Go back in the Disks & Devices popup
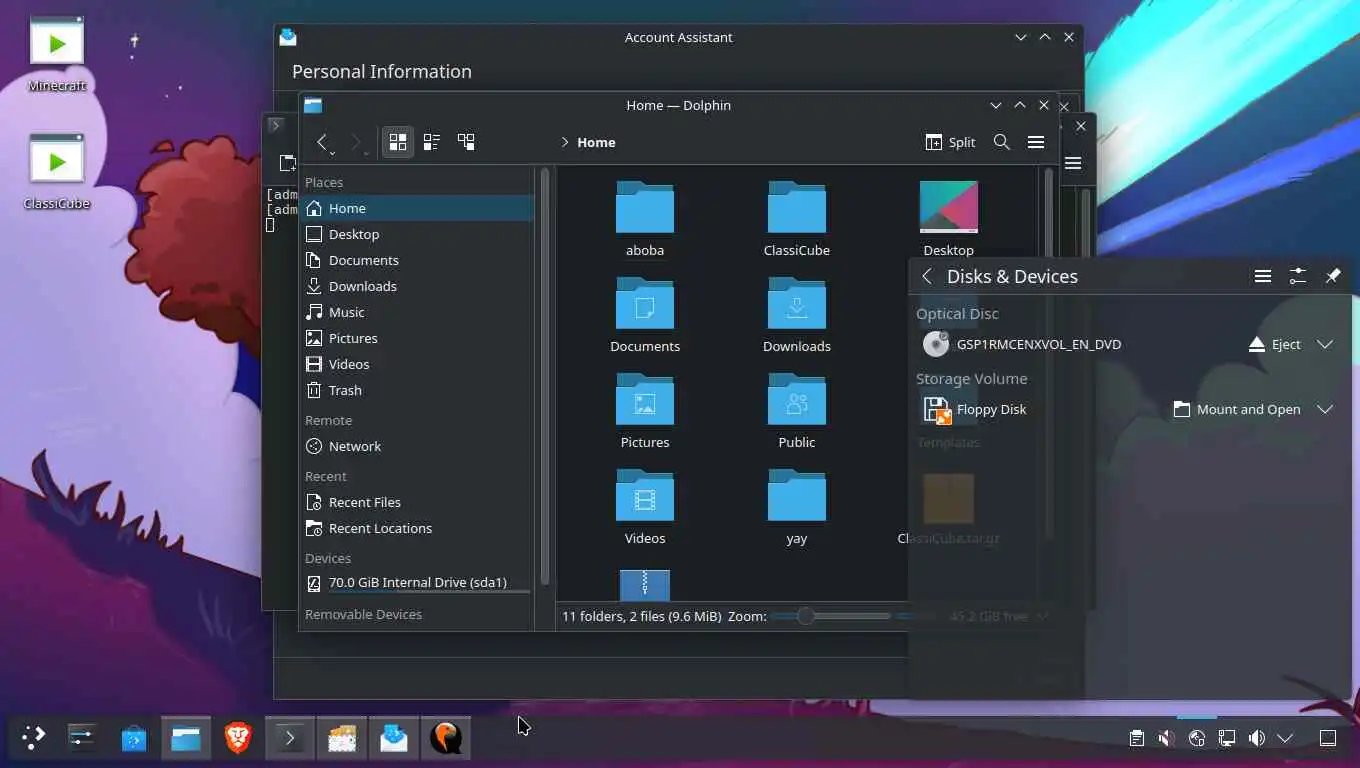Viewport: 1360px width, 768px height. [927, 277]
